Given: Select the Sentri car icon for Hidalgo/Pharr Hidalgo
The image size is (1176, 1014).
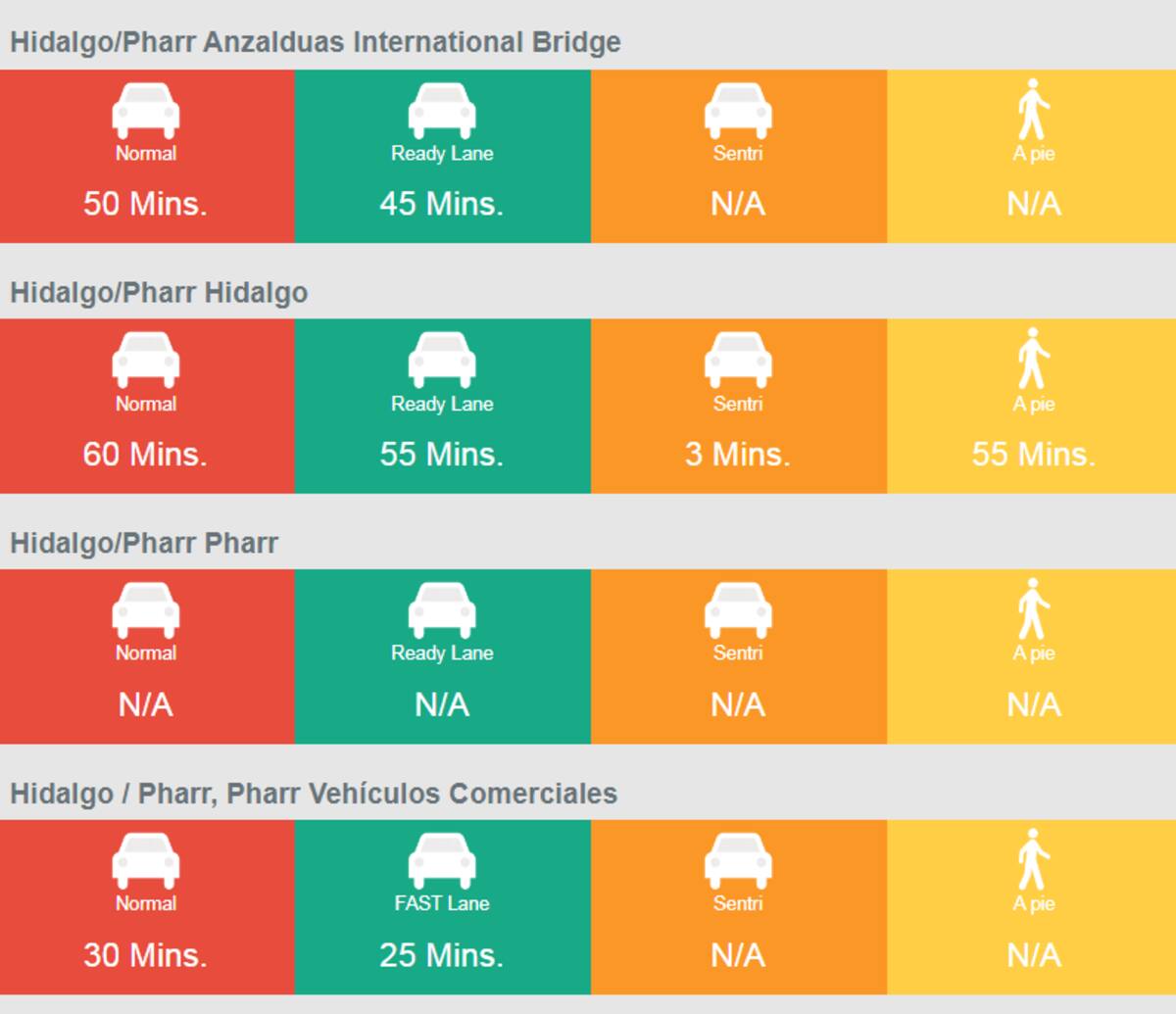Looking at the screenshot, I should 738,361.
